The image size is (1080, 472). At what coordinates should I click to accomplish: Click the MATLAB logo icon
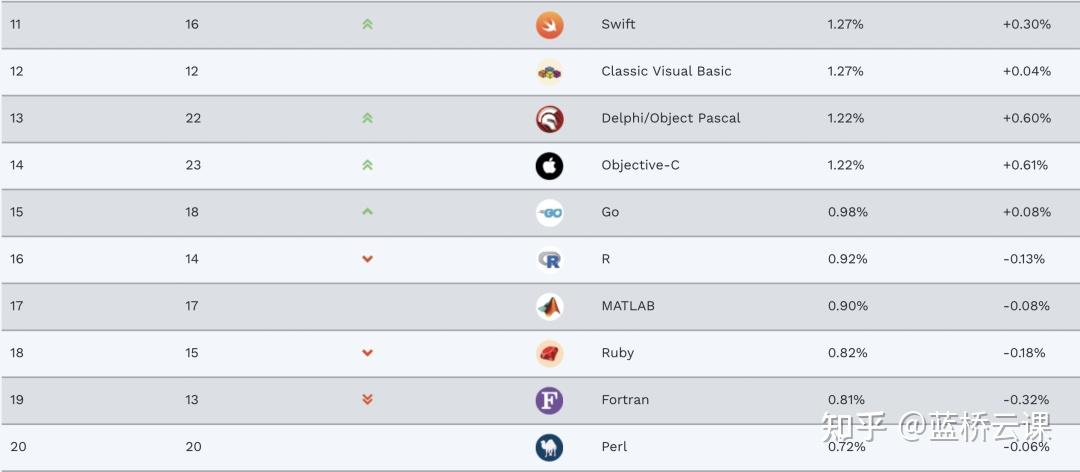(549, 307)
